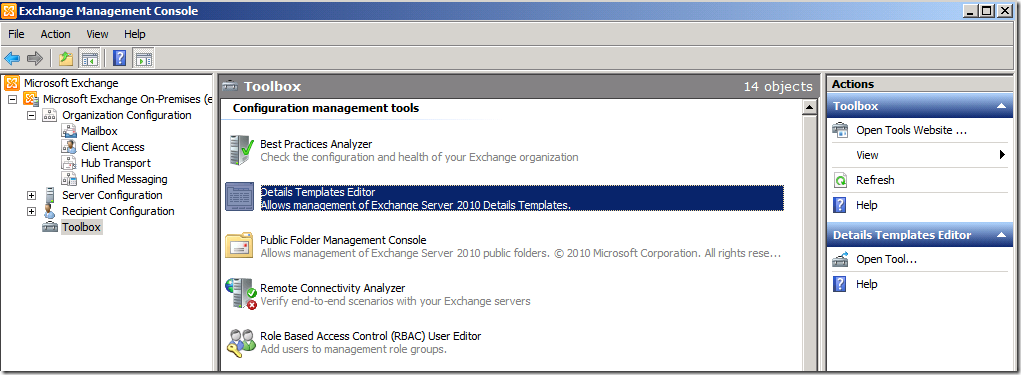The image size is (1021, 375).
Task: Click the Public Folder Management Console folder icon
Action: 240,245
